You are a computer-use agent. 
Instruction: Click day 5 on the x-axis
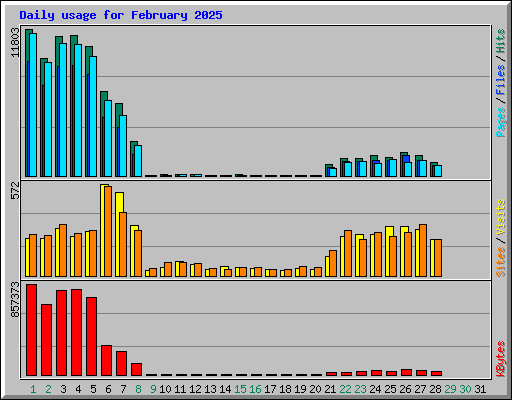coord(93,389)
